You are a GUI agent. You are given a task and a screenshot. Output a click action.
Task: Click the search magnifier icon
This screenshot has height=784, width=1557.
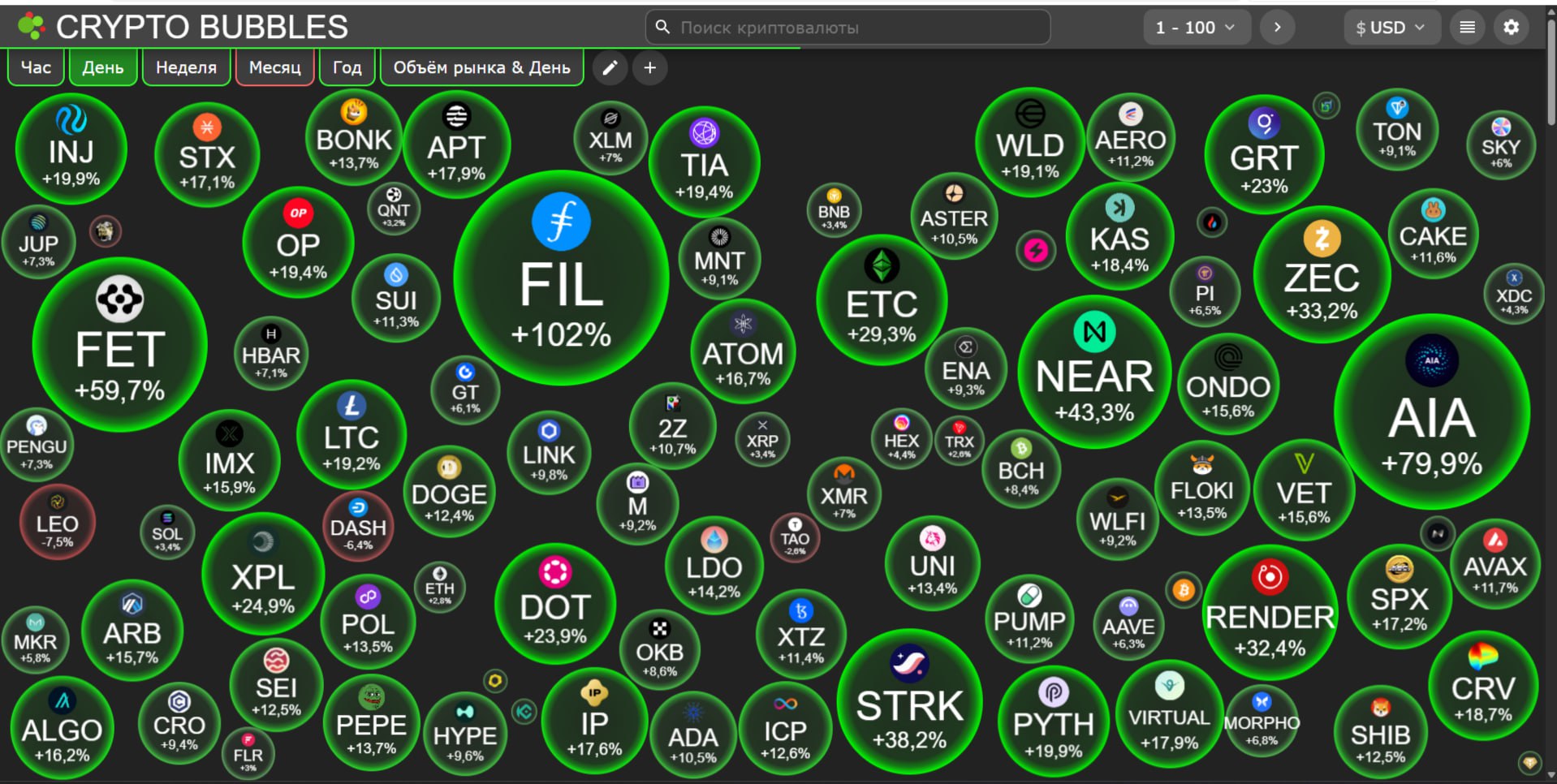(662, 28)
